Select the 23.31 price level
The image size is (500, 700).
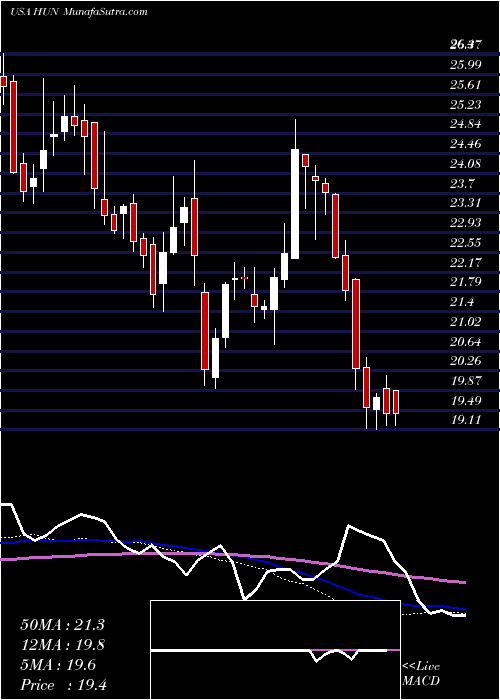[466, 203]
